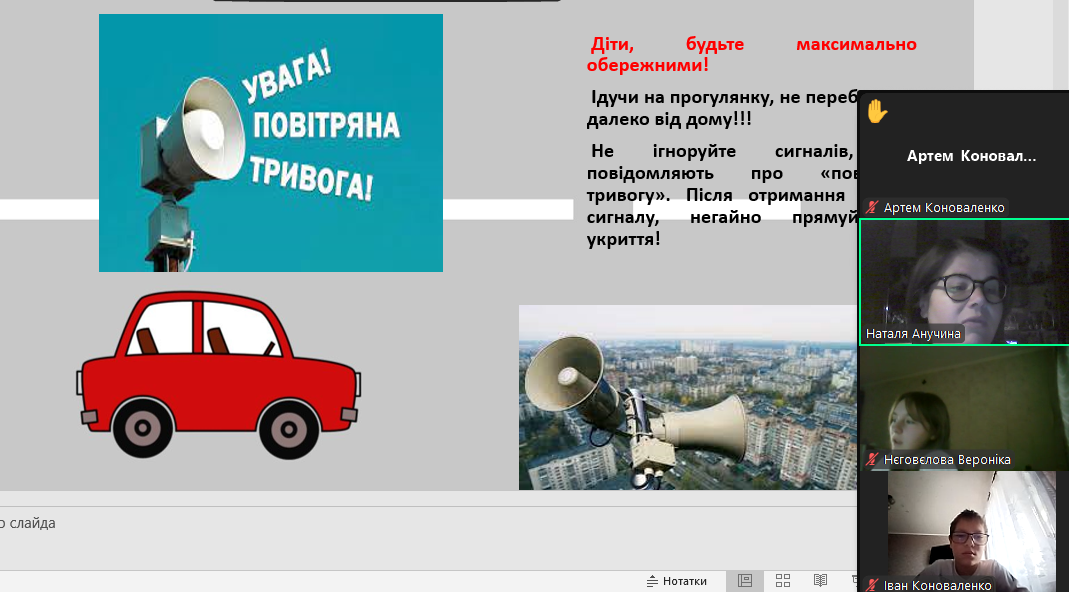Click the lines icon beside Нотатки
Screen dimensions: 1069x592
[652, 581]
